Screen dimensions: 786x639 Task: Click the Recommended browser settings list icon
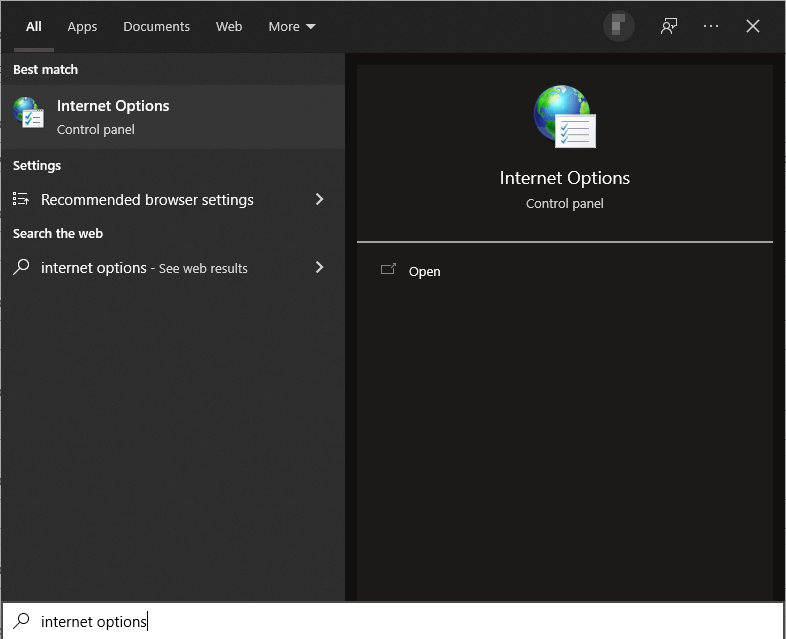(21, 200)
